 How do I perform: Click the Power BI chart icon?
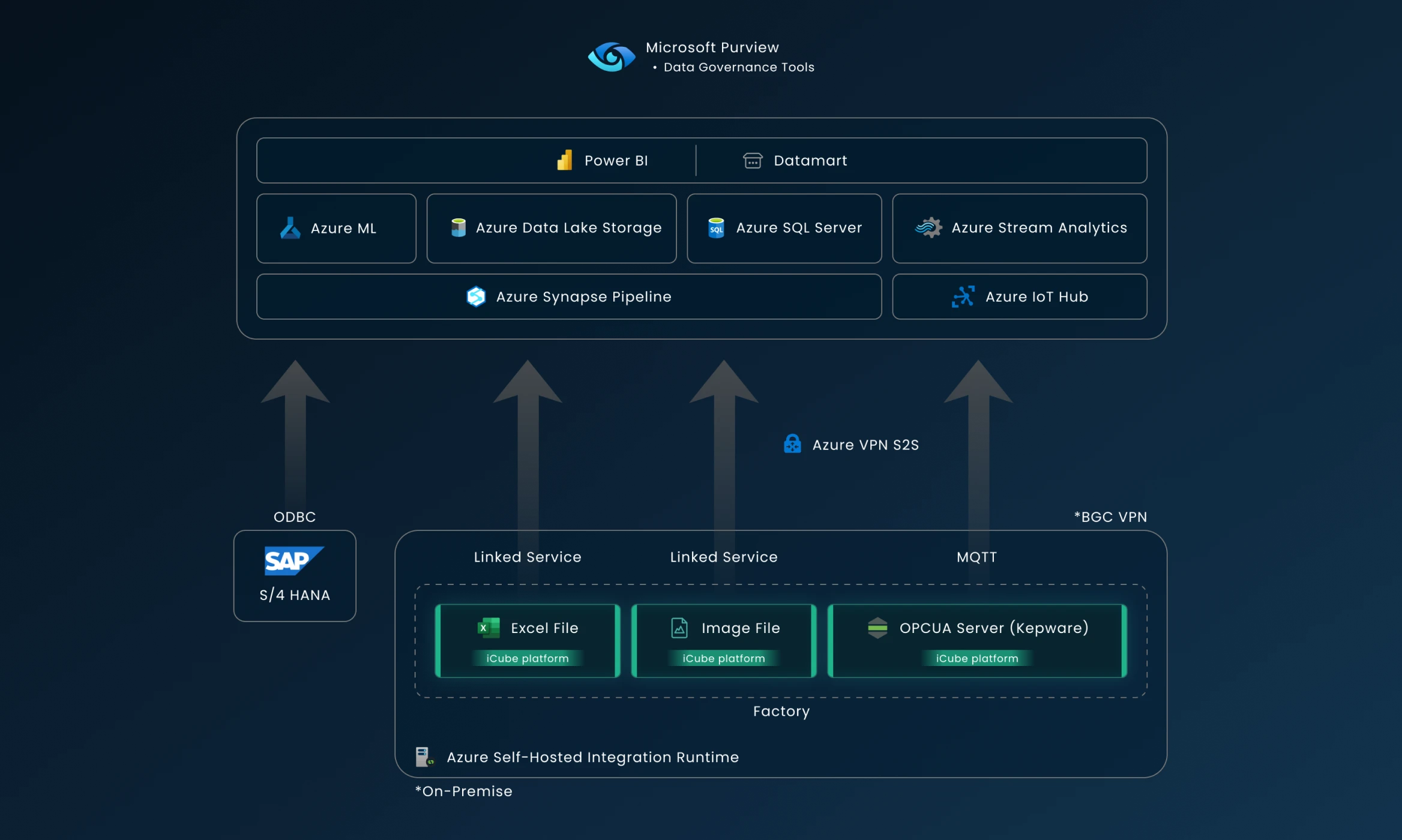coord(565,160)
